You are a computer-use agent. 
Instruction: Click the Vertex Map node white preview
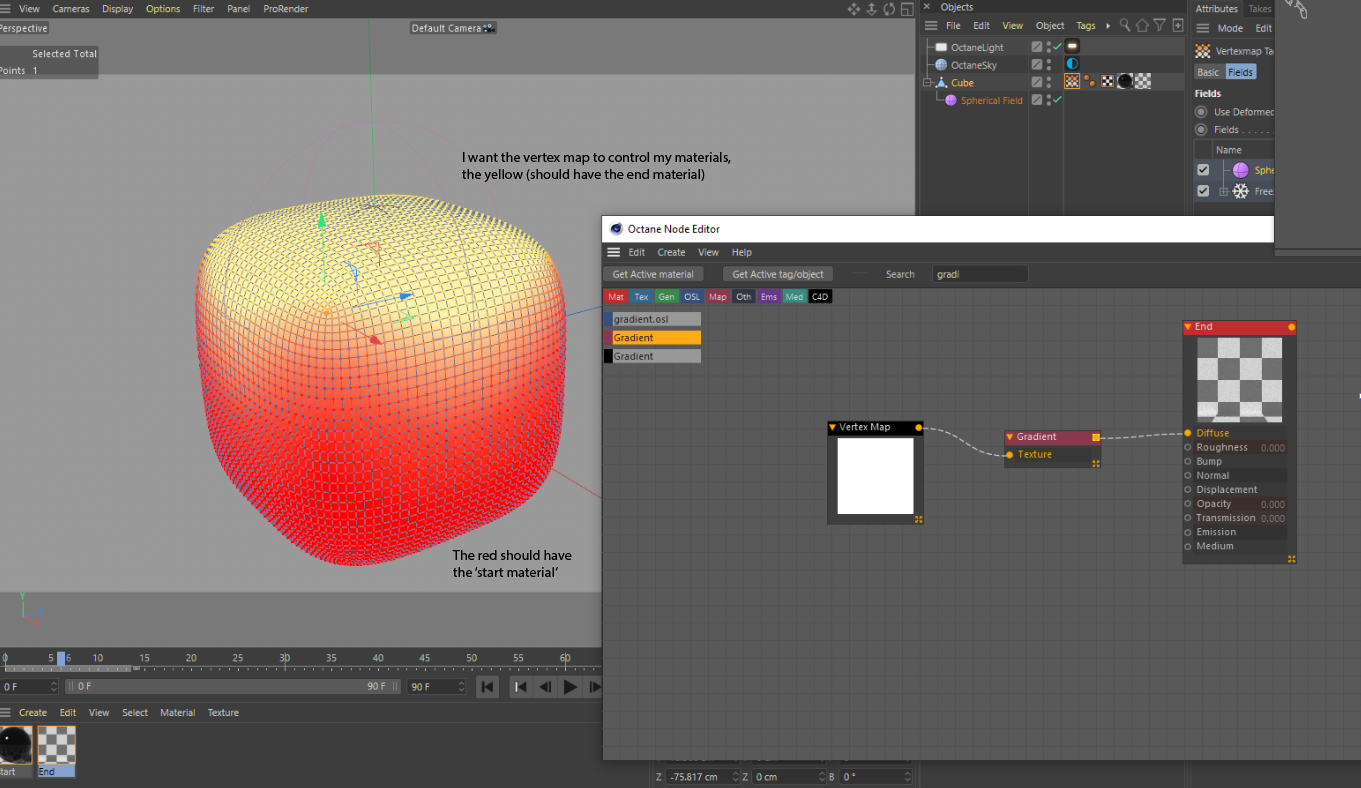pos(875,476)
